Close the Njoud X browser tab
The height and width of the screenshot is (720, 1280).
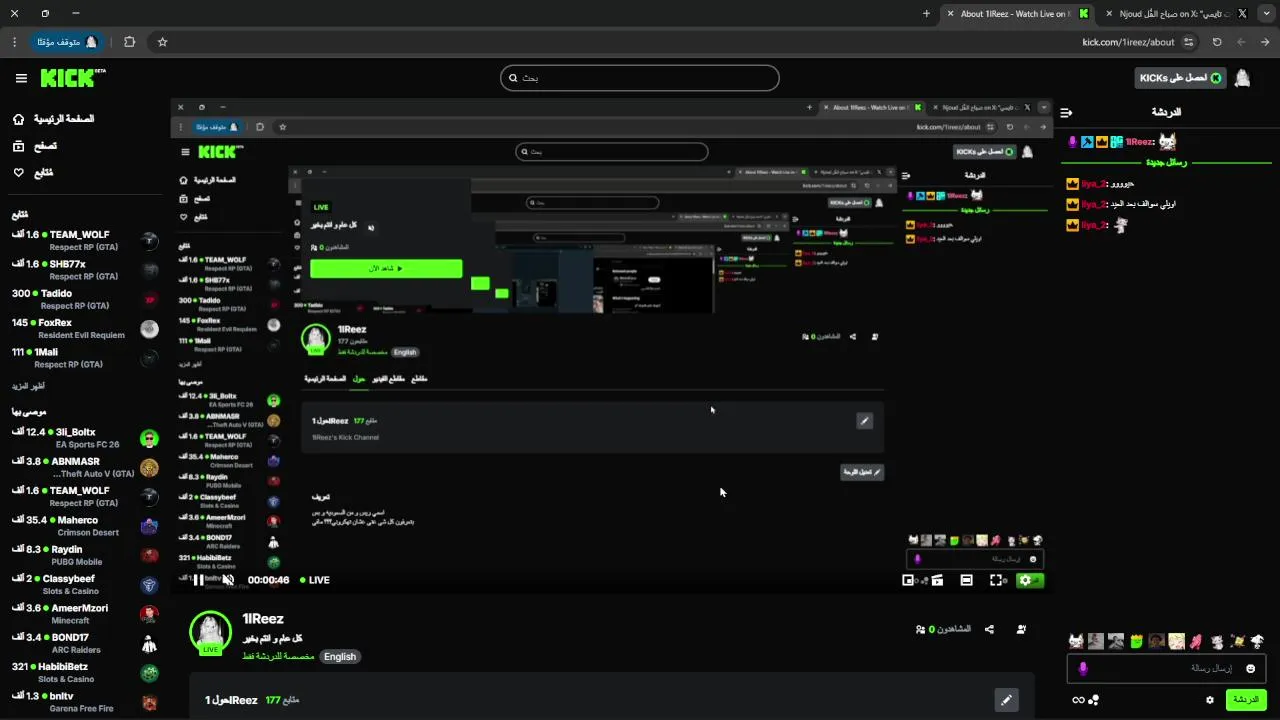1108,14
